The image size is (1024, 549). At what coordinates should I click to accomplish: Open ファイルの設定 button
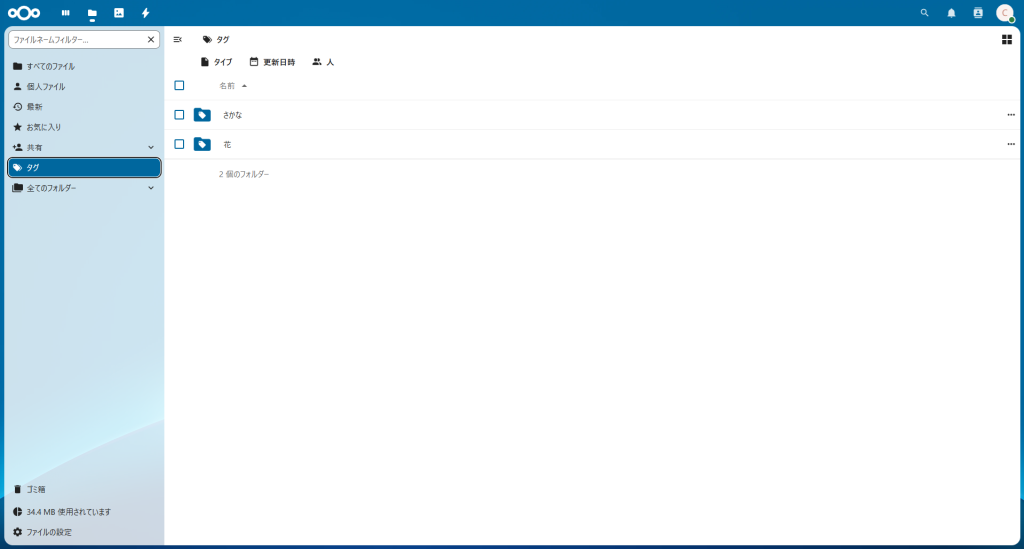(48, 532)
